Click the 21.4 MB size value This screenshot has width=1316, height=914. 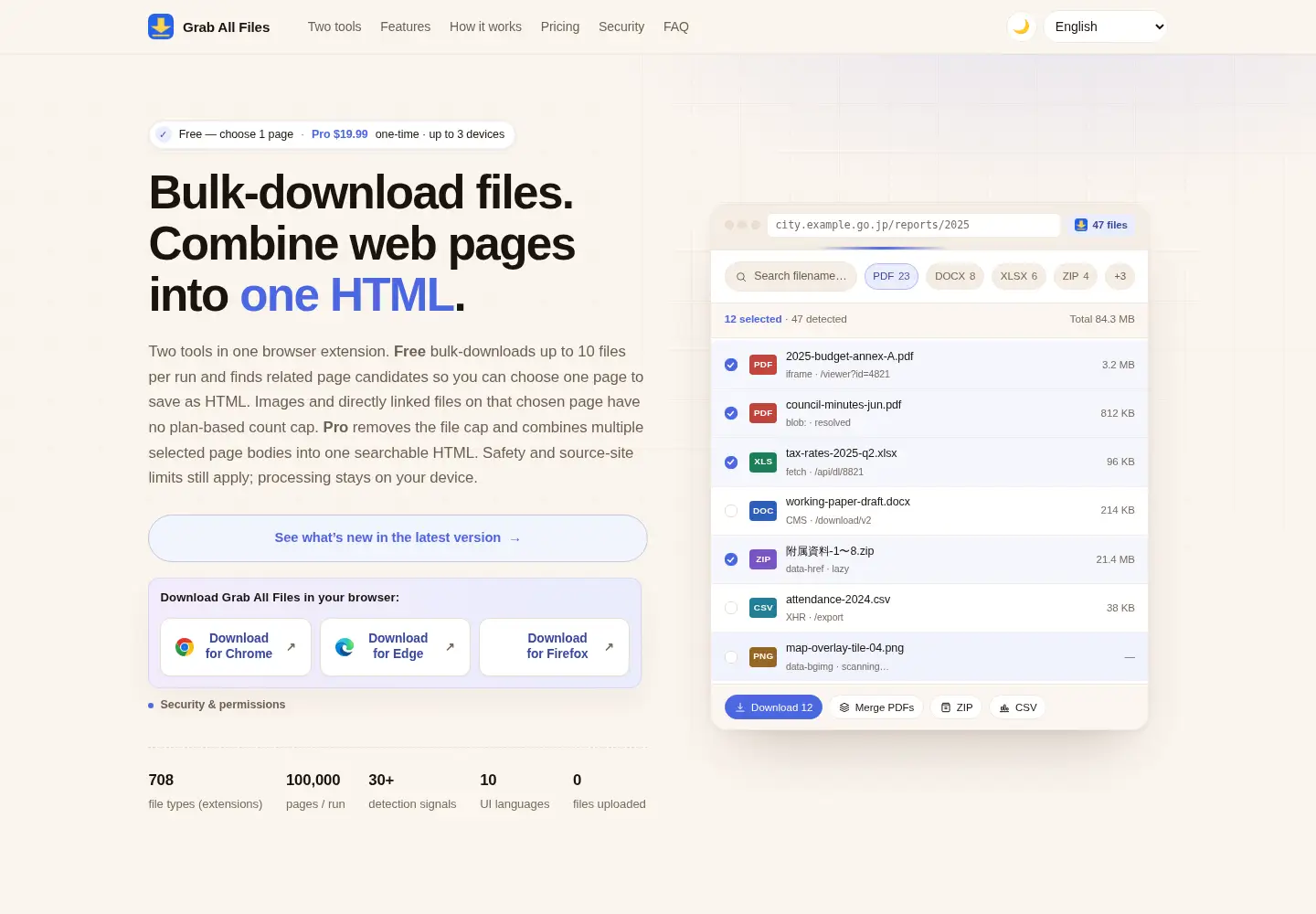coord(1115,559)
